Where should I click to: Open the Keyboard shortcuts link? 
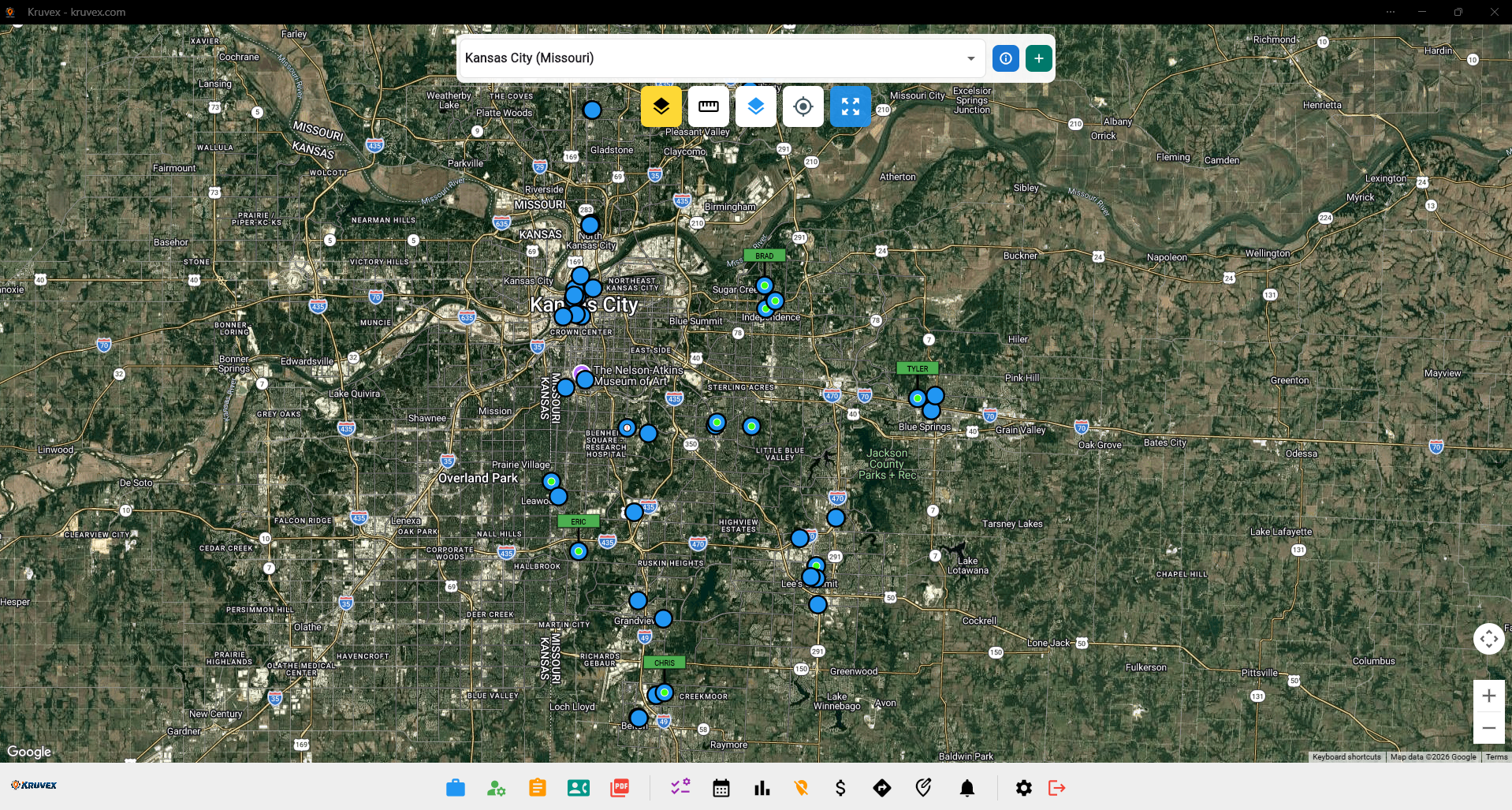coord(1346,757)
